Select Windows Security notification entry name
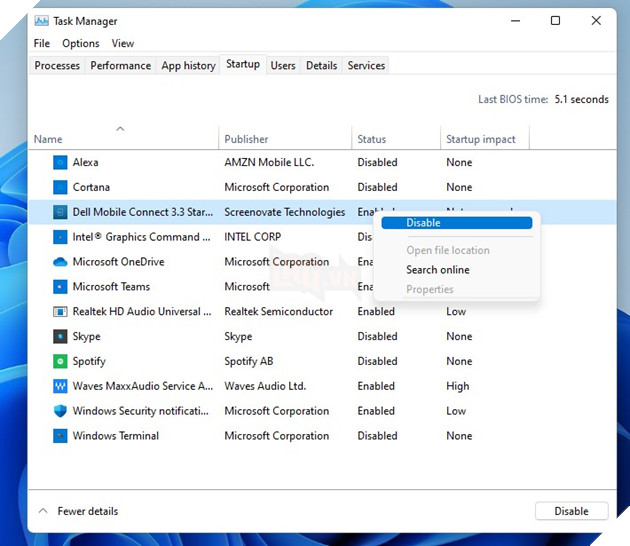Screen dimensions: 630x546 click(141, 411)
